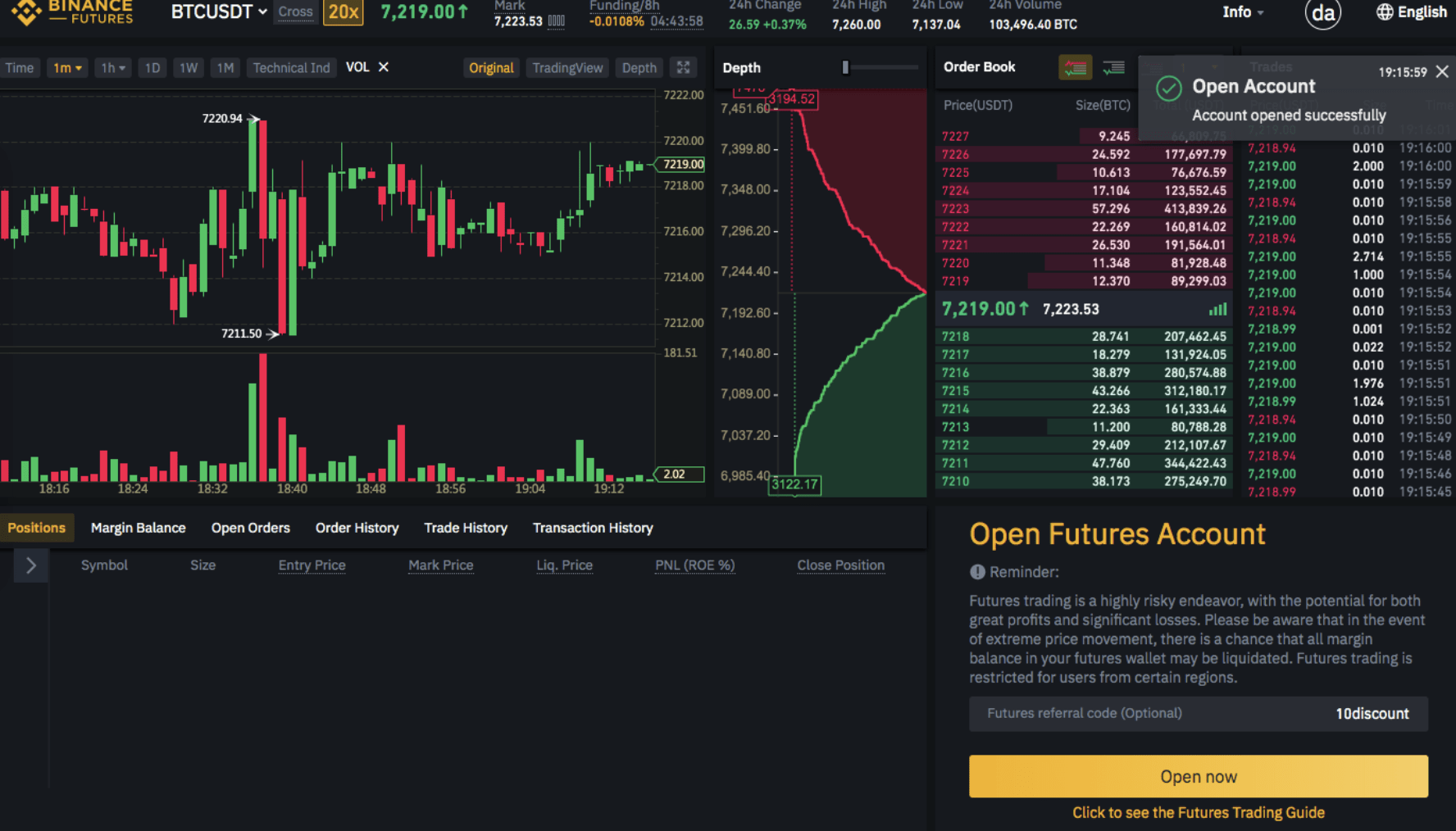Image resolution: width=1456 pixels, height=831 pixels.
Task: Open the Margin Balance tab
Action: pyautogui.click(x=138, y=528)
